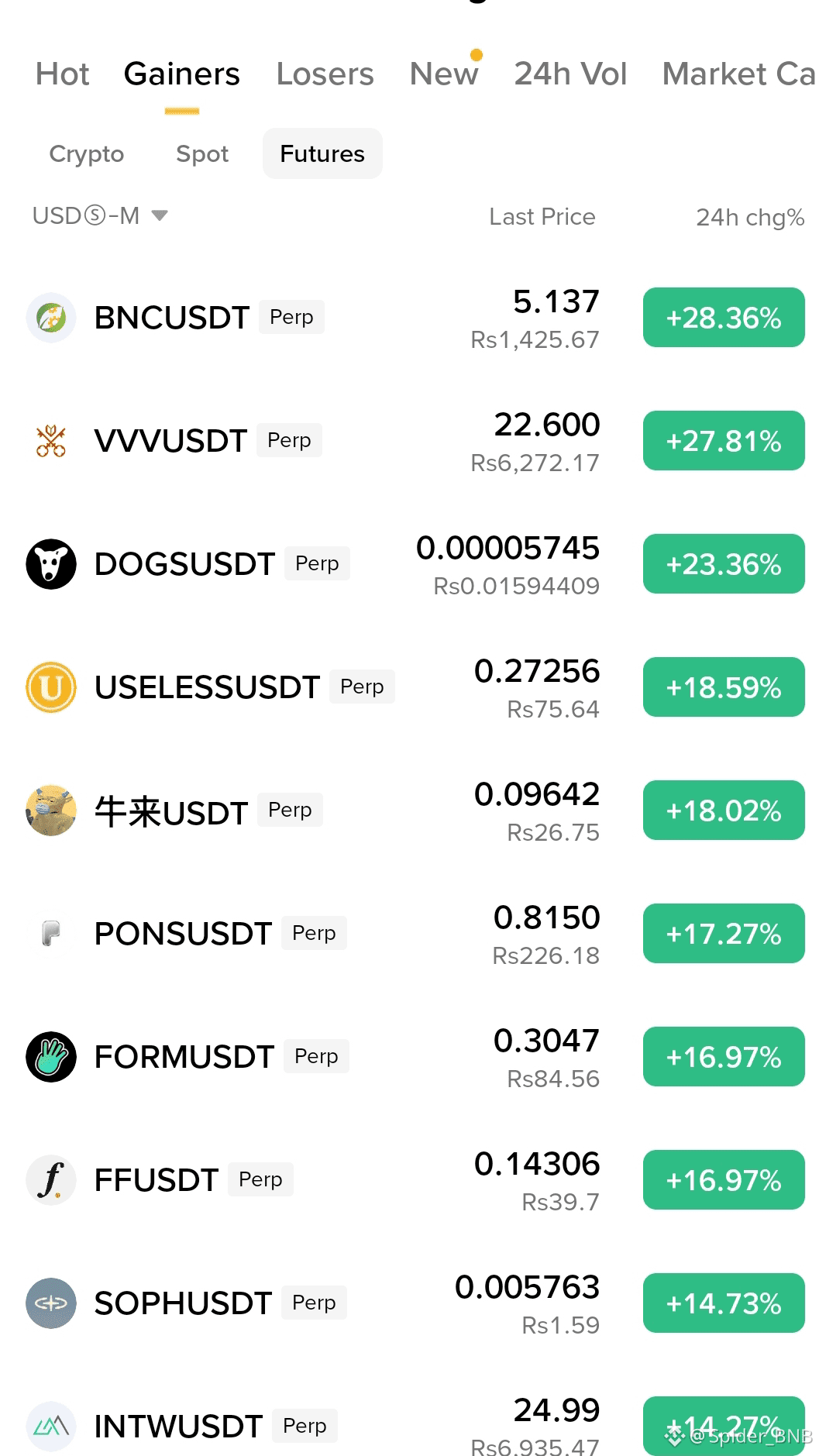Open the DOGSUSDT dog logo
This screenshot has width=819, height=1456.
pyautogui.click(x=51, y=564)
